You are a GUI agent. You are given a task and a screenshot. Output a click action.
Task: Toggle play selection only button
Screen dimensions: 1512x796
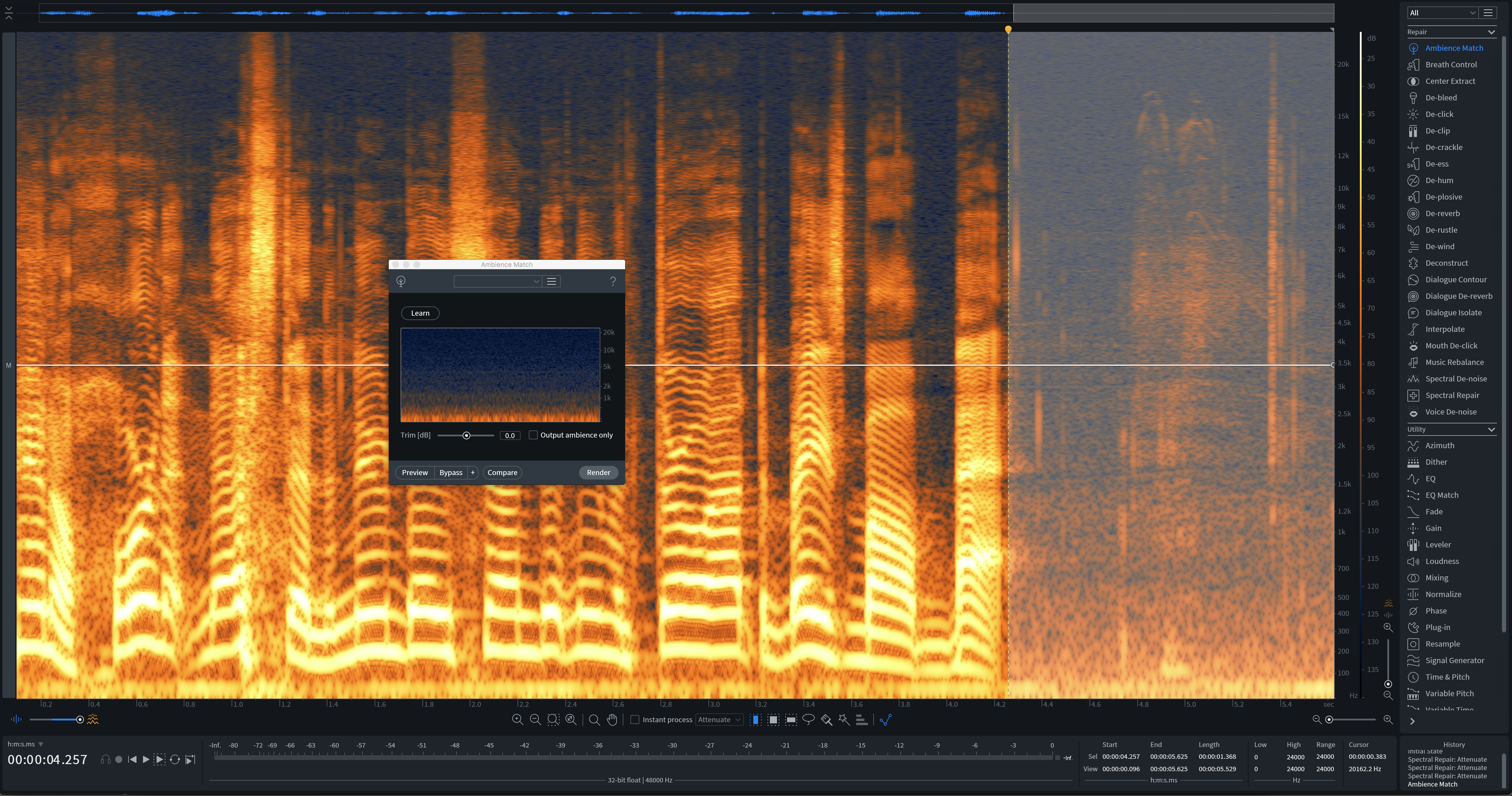pyautogui.click(x=160, y=760)
